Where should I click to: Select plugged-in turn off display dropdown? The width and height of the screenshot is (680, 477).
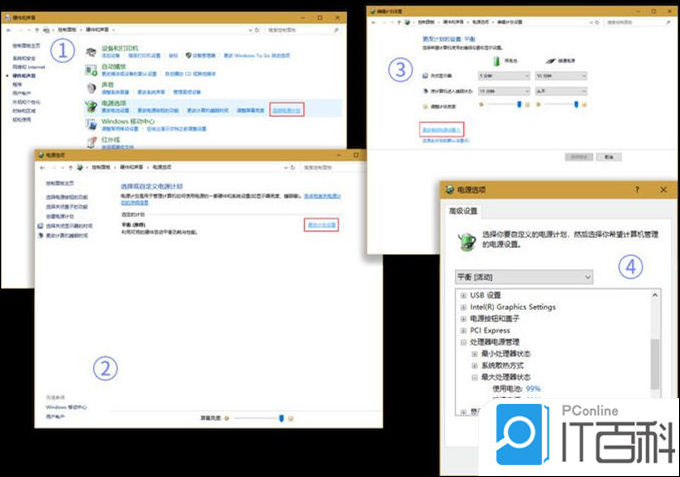coord(561,76)
